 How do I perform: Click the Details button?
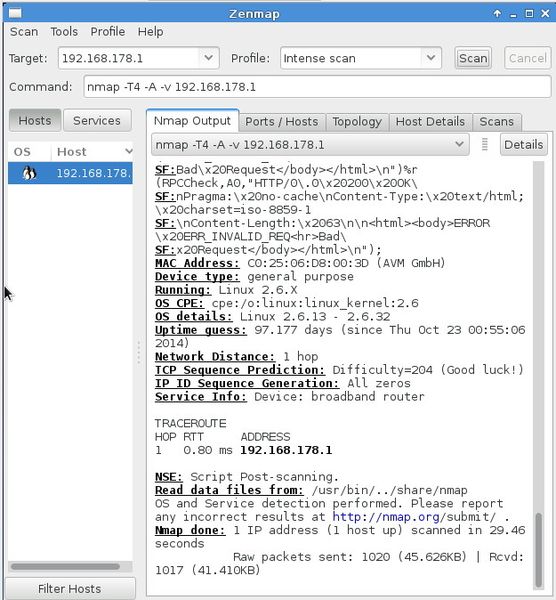click(523, 145)
